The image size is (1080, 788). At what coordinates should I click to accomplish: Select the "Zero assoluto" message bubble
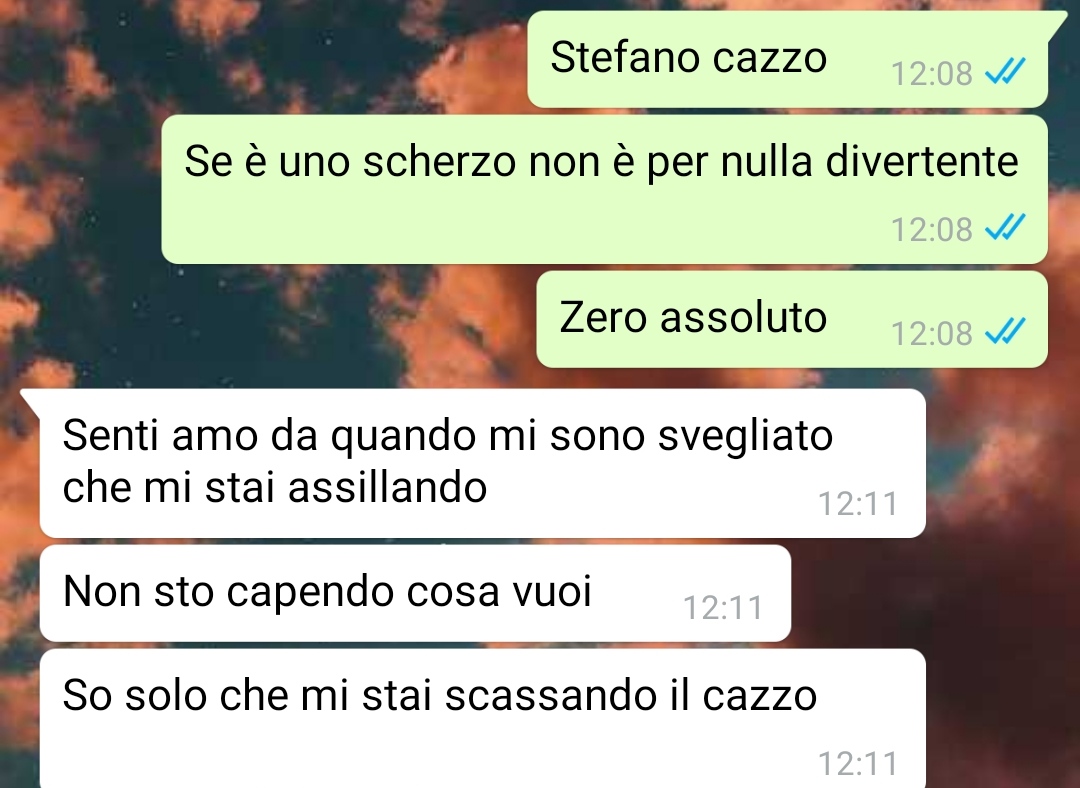[x=792, y=319]
